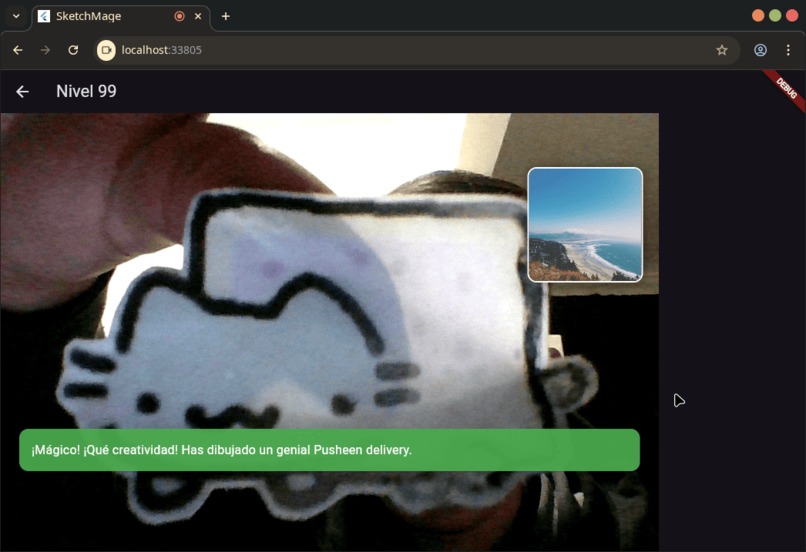Open the tab search dropdown arrow
The height and width of the screenshot is (552, 806).
tap(16, 16)
